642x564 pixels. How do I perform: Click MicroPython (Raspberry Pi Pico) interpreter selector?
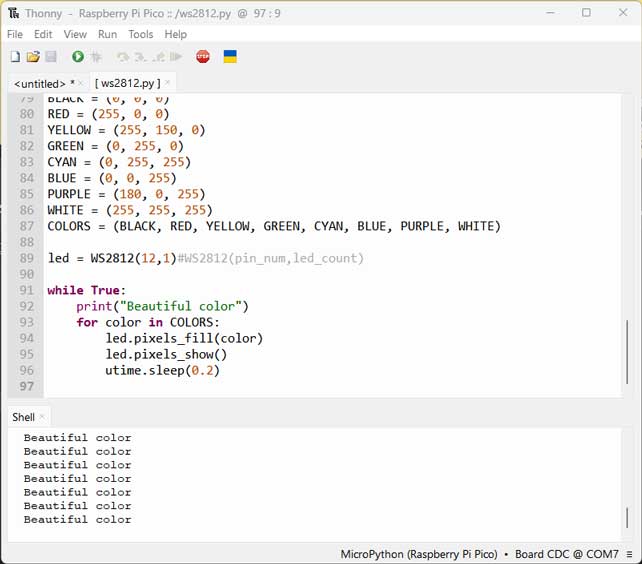pos(419,554)
